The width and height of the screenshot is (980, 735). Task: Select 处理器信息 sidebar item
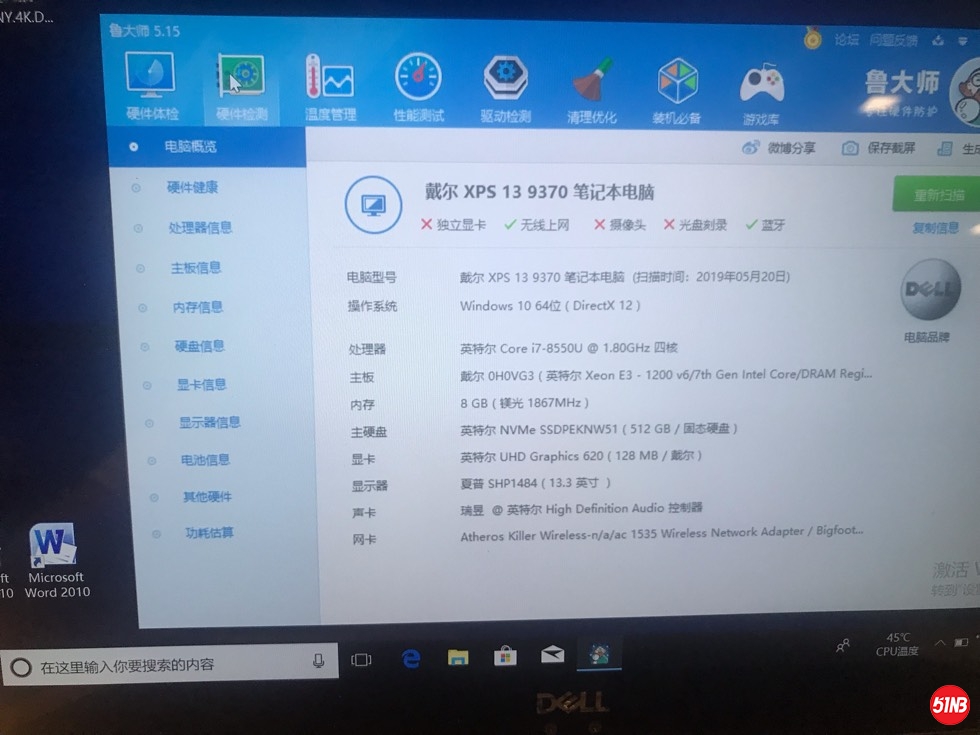[200, 228]
